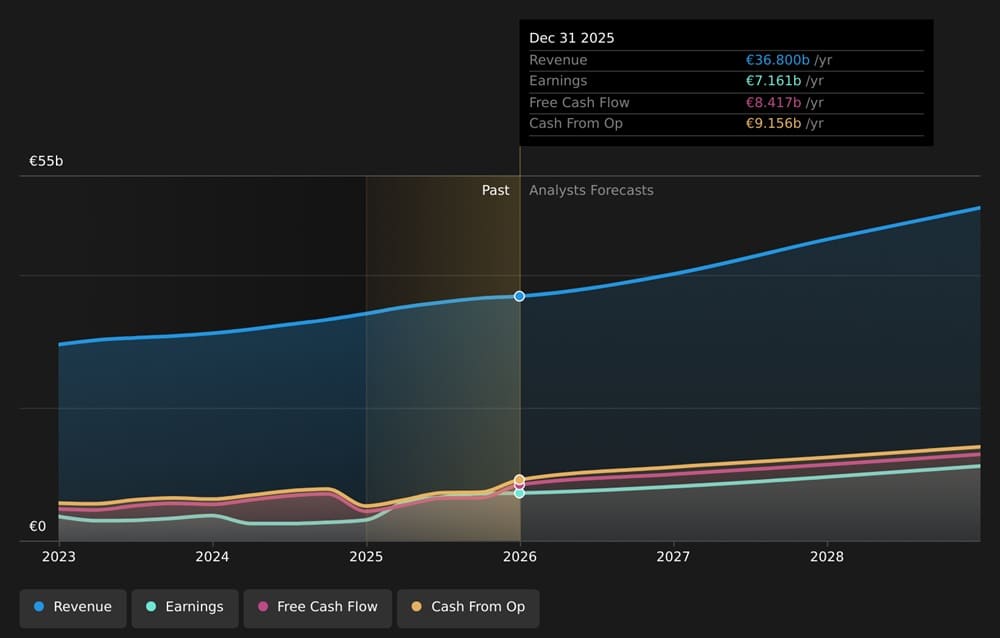Image resolution: width=1000 pixels, height=638 pixels.
Task: Click the blue Revenue data point at 2026
Action: [519, 296]
